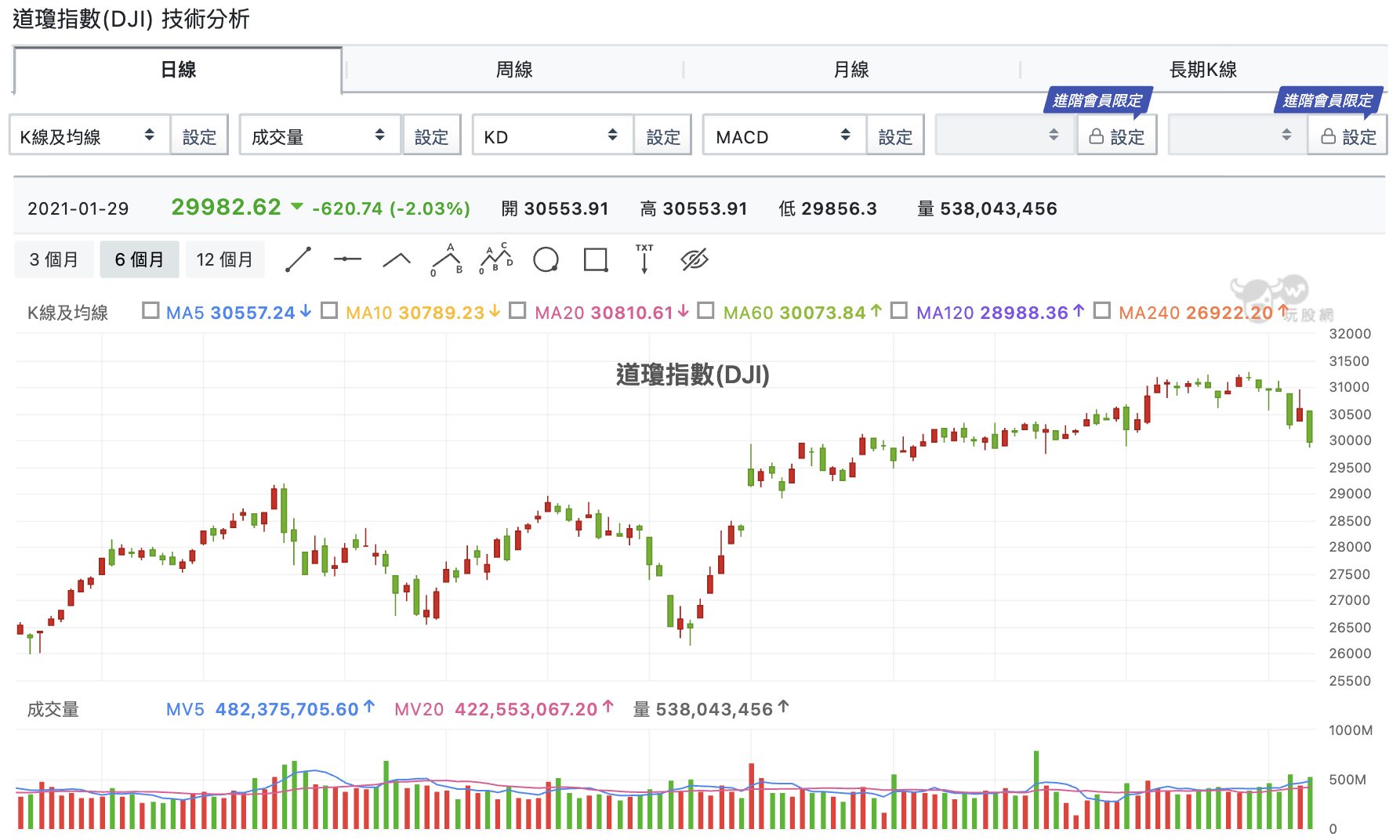The image size is (1400, 840).
Task: Click the opening price 開 30553.91
Action: point(555,208)
